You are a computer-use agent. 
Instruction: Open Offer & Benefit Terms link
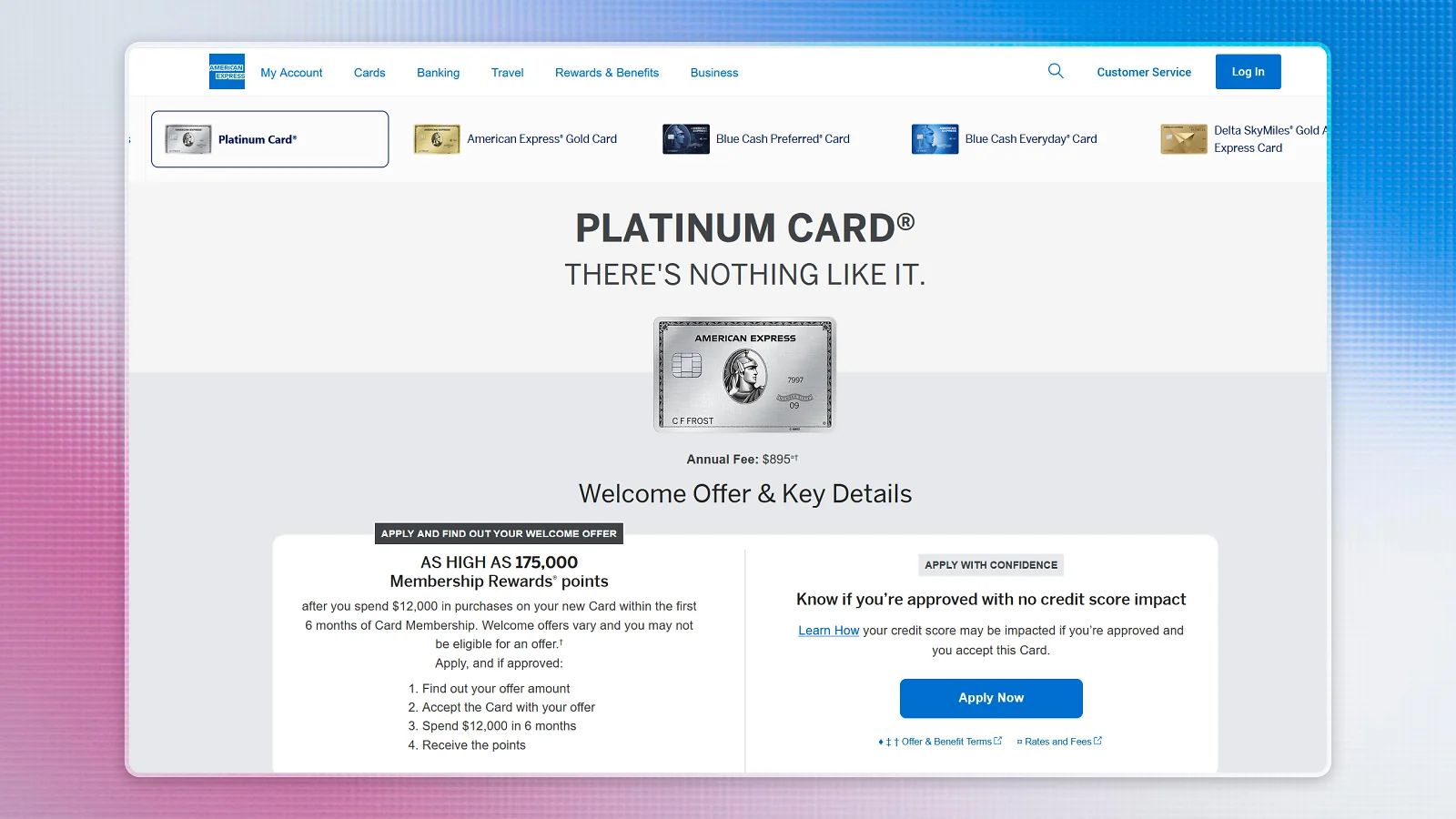coord(946,742)
